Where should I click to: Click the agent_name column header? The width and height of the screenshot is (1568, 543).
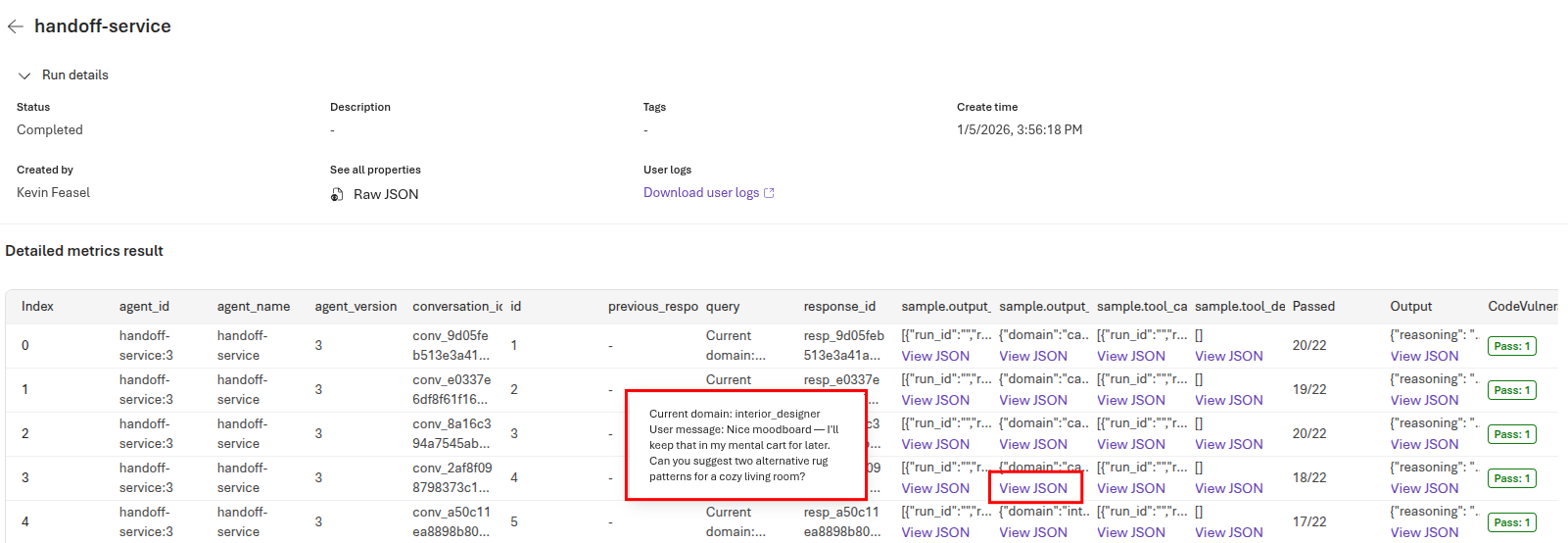(x=254, y=307)
